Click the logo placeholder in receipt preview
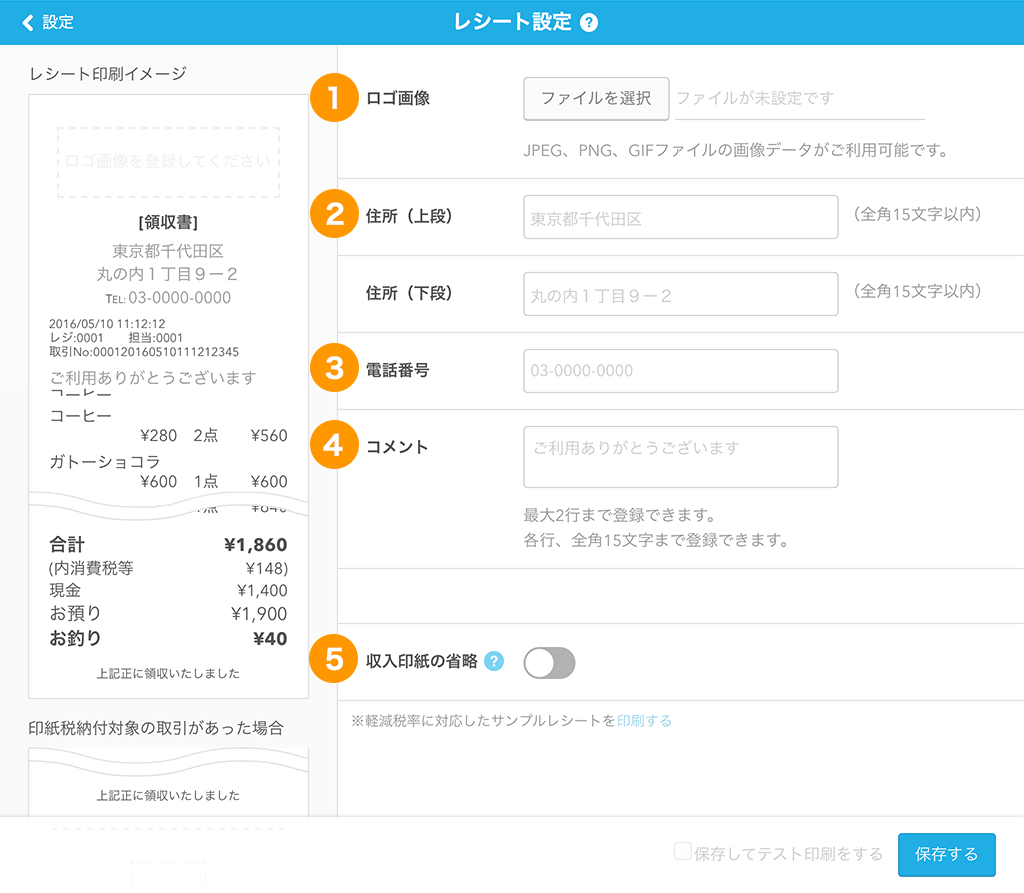 click(168, 162)
